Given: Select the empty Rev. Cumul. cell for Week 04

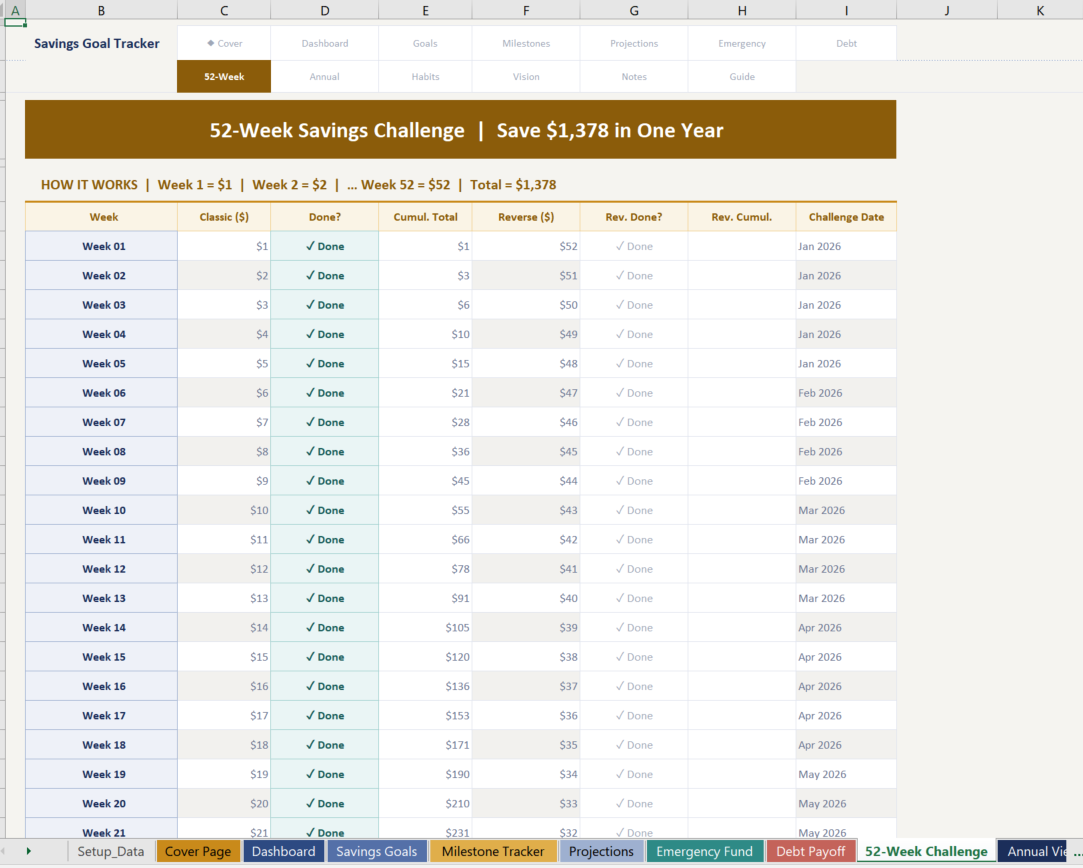Looking at the screenshot, I should click(742, 334).
